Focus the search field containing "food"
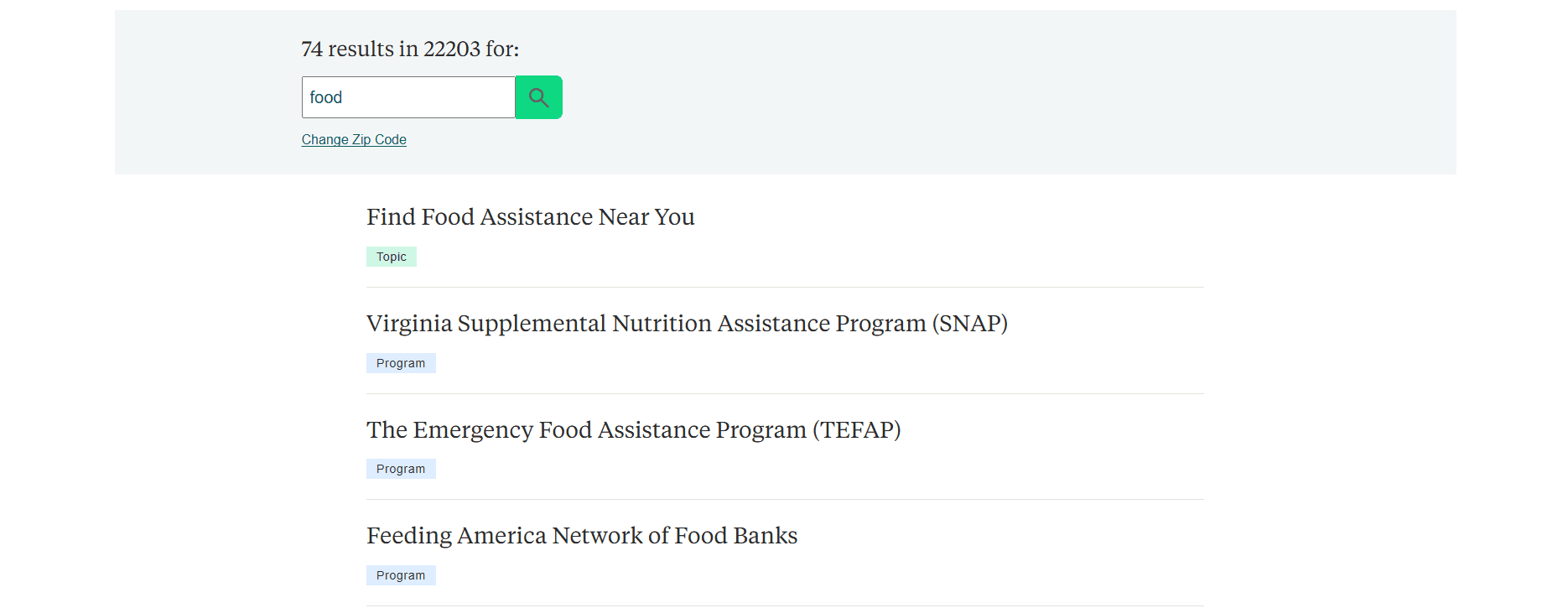 408,97
